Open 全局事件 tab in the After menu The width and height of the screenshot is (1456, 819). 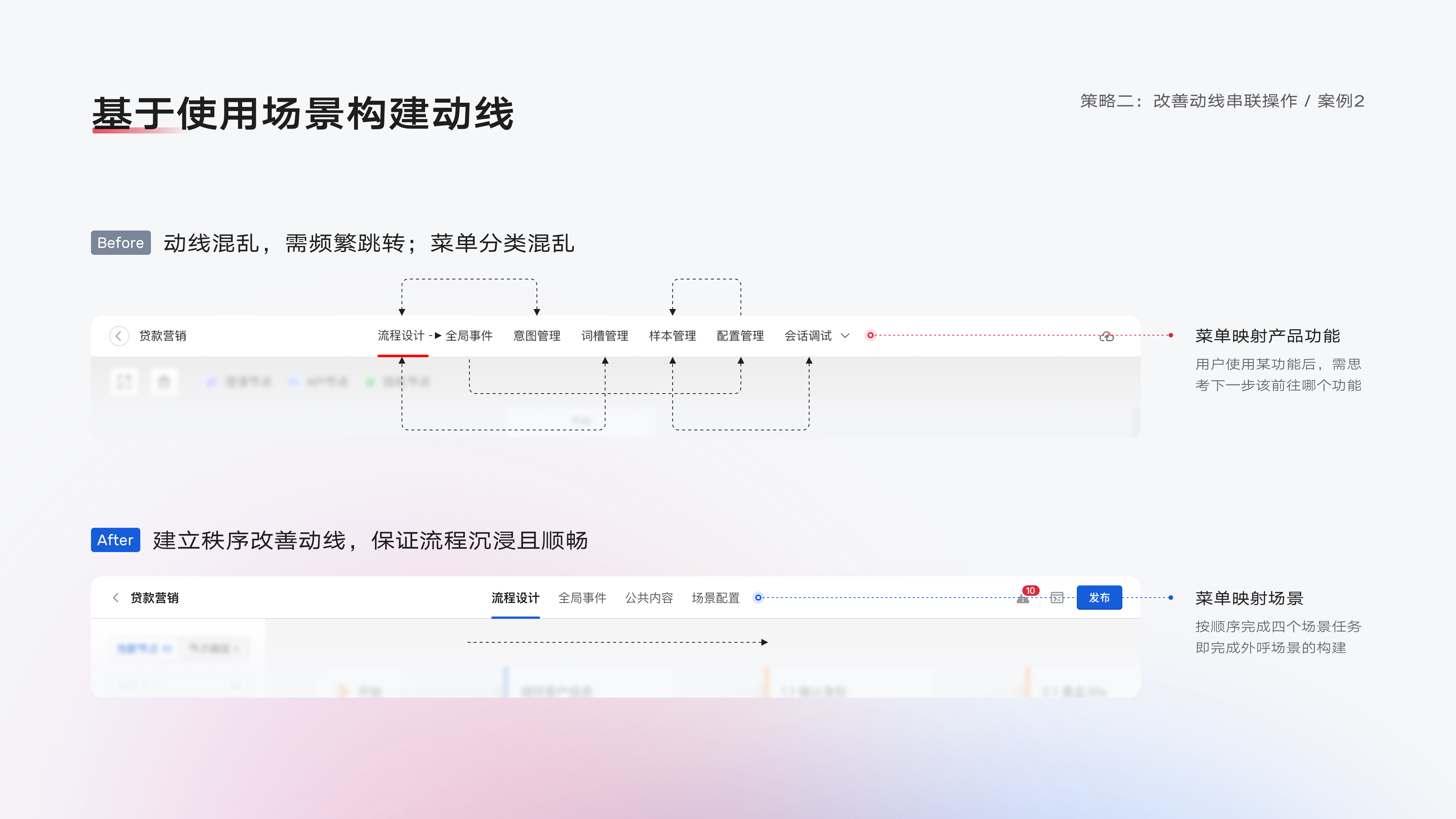pyautogui.click(x=582, y=598)
